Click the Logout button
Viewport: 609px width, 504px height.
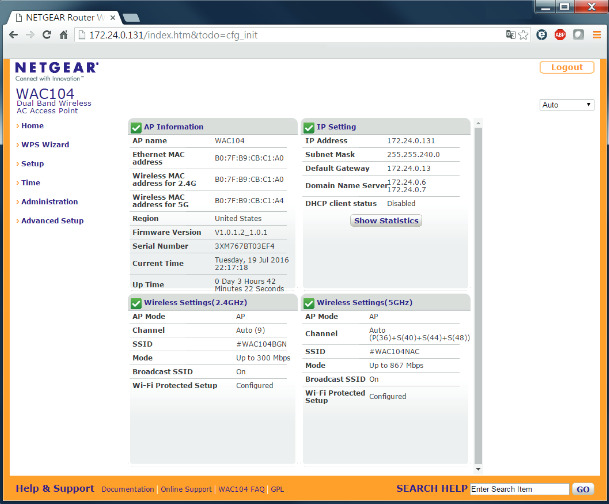coord(567,67)
